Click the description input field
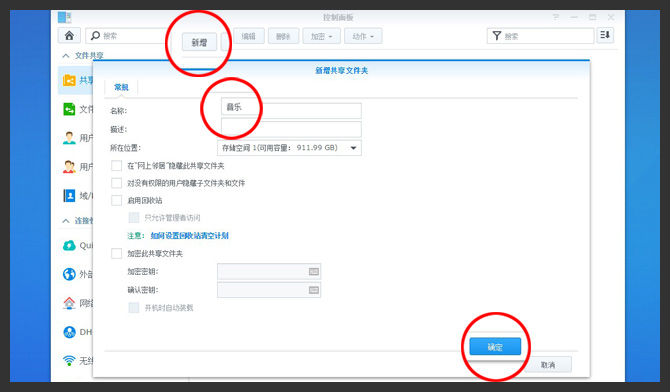The image size is (670, 392). (x=291, y=129)
